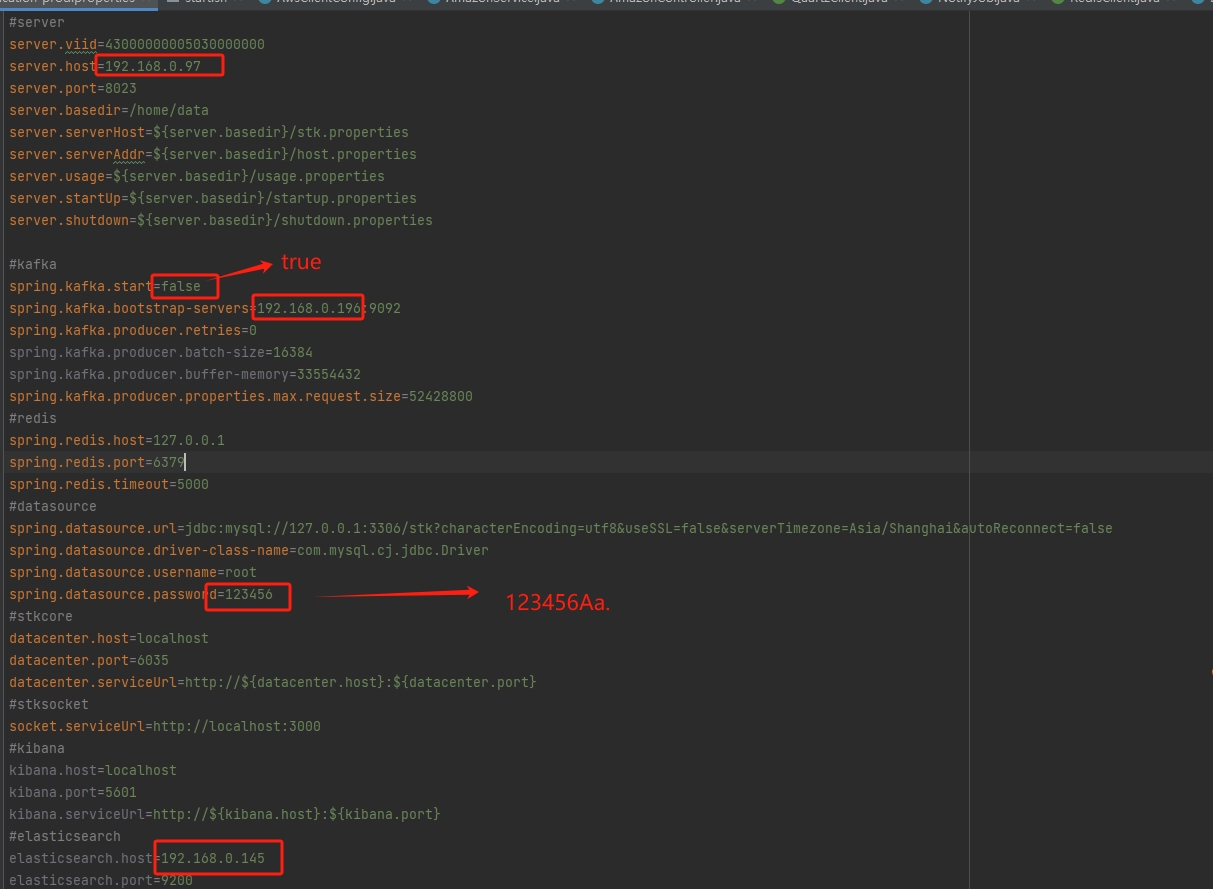Click the kibana.serviceUrl property line
Viewport: 1213px width, 889px height.
click(x=225, y=814)
